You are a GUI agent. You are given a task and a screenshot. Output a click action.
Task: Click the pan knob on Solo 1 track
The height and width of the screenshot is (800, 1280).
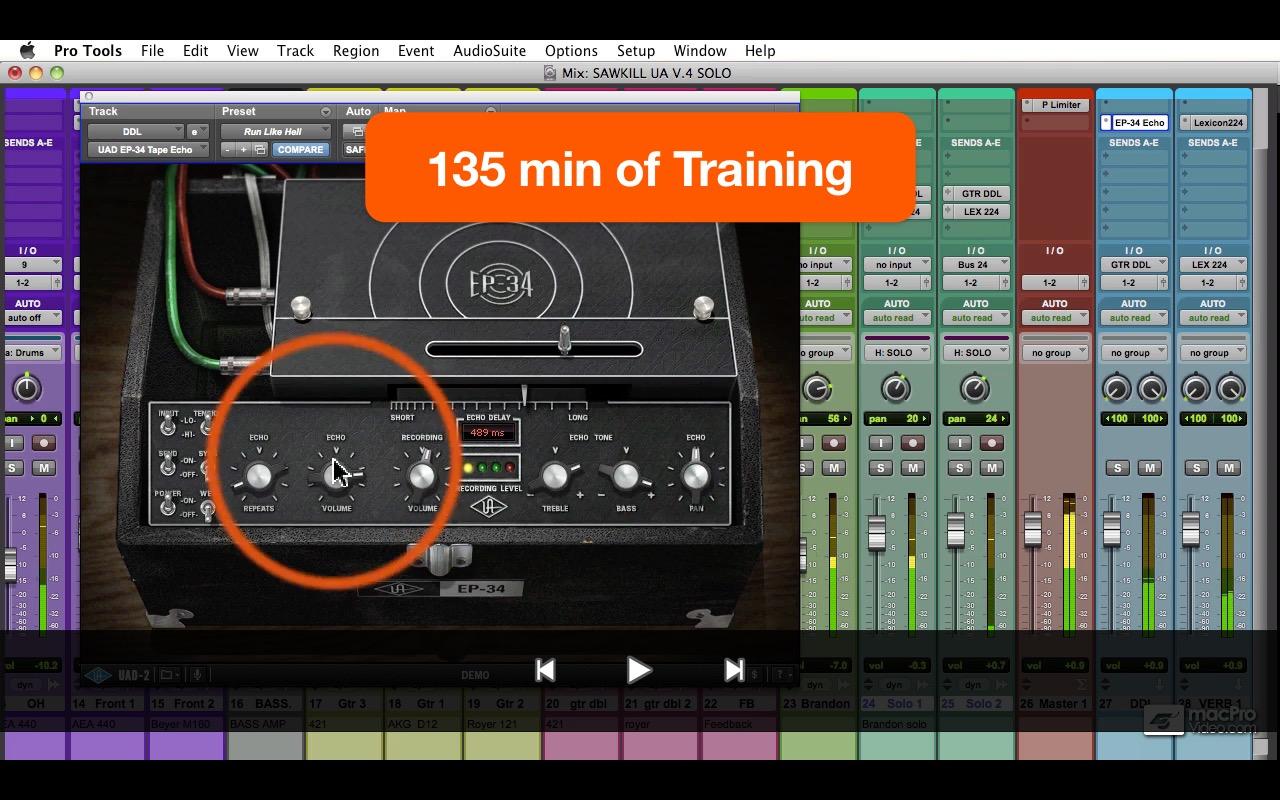(x=896, y=388)
